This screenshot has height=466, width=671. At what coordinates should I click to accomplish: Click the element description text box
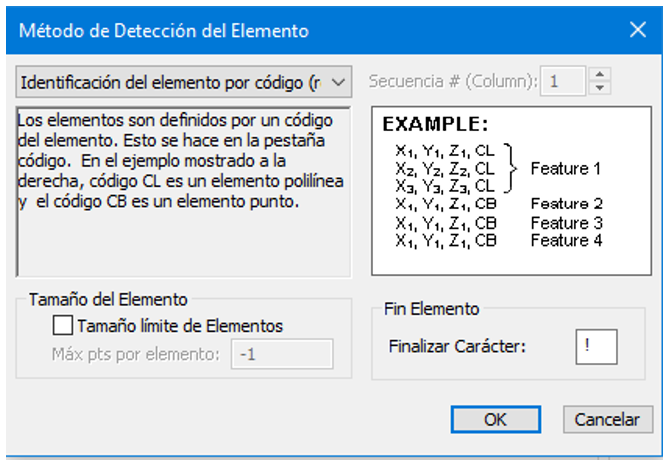point(184,190)
